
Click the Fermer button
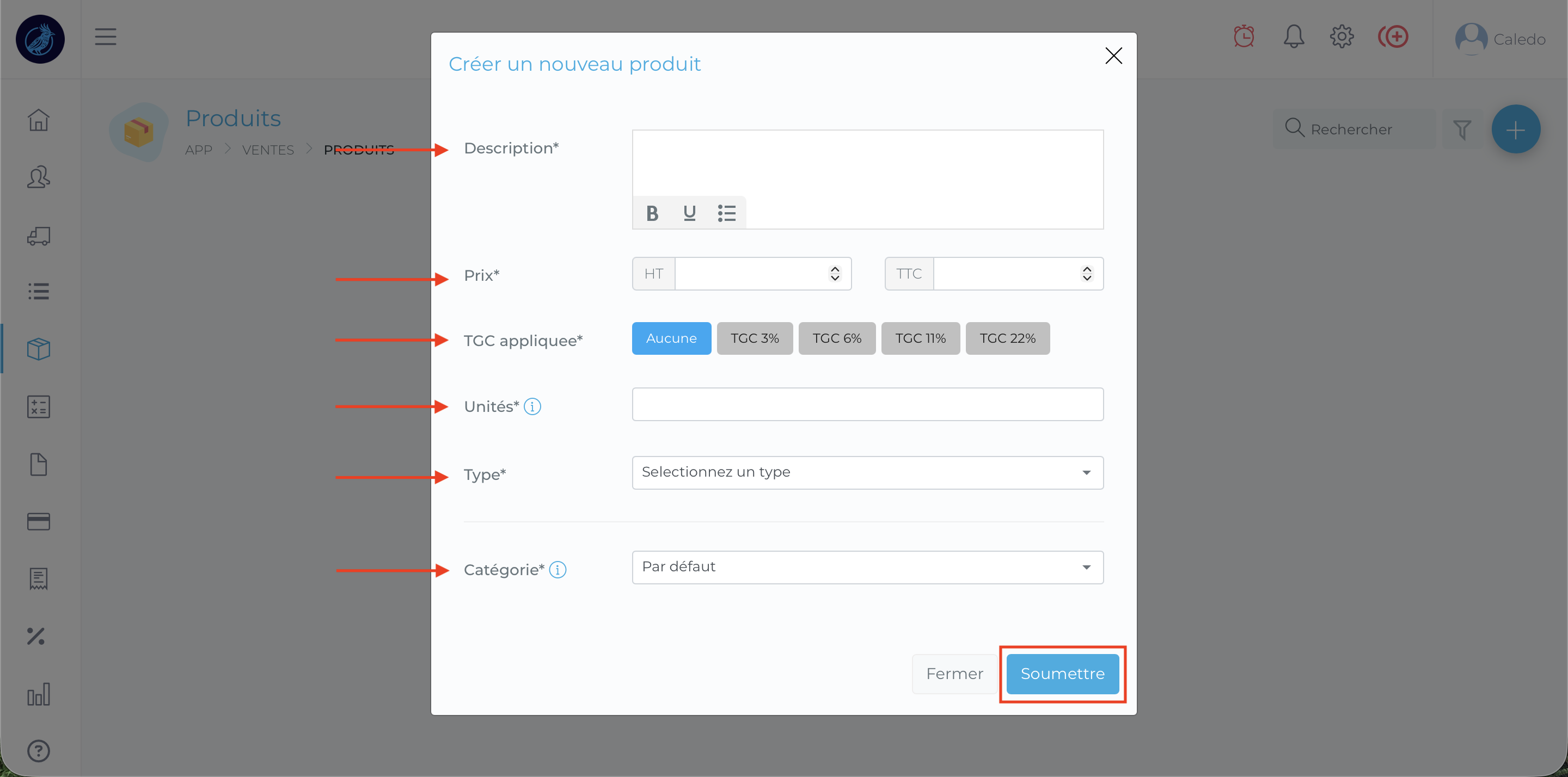[954, 674]
